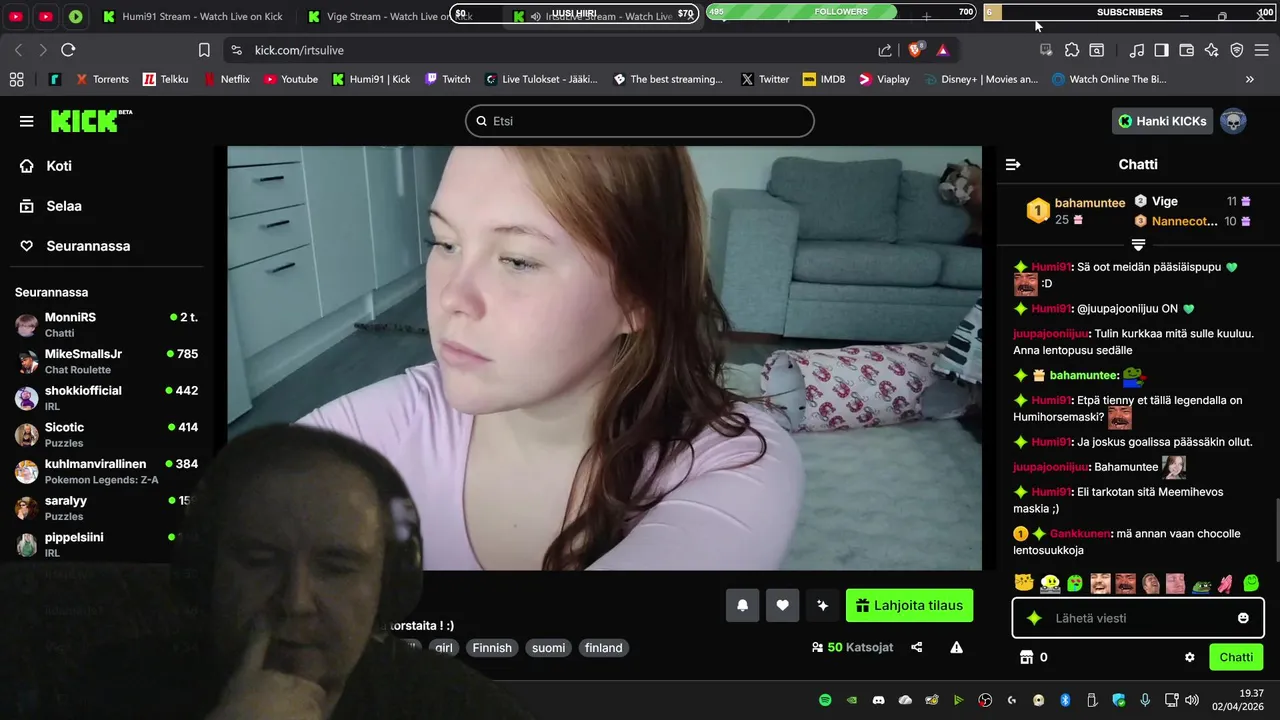The height and width of the screenshot is (720, 1280).
Task: Open the Twitter bookmark
Action: (765, 79)
